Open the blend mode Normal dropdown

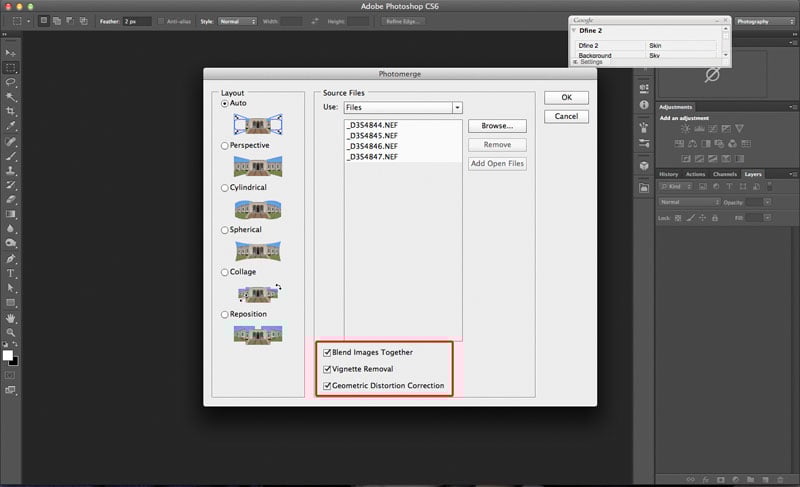coord(689,202)
